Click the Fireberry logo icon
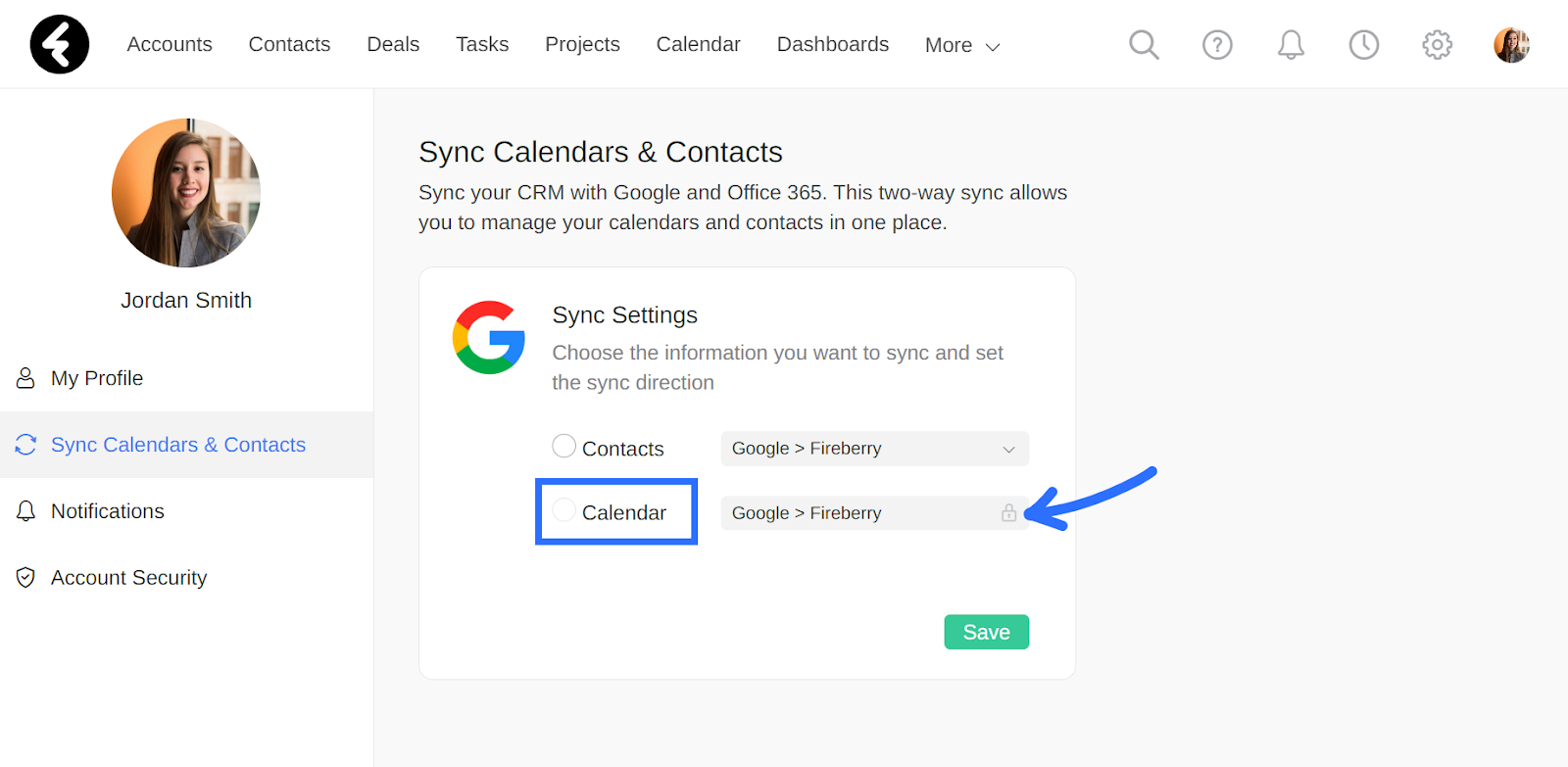This screenshot has width=1568, height=767. click(x=60, y=44)
